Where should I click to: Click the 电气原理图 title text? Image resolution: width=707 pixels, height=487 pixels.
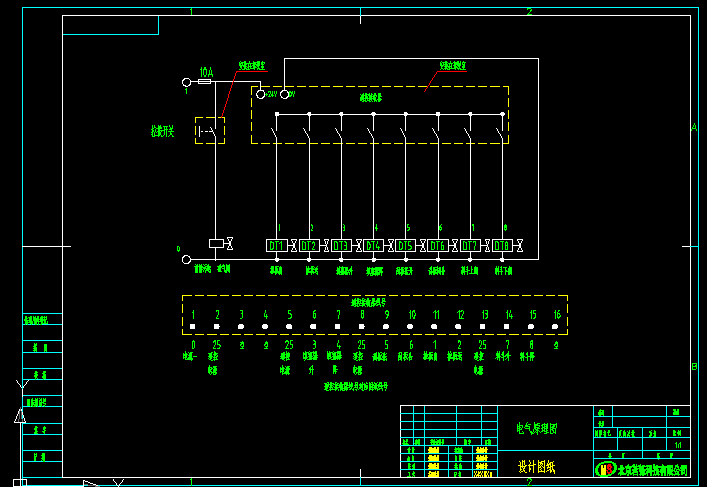pyautogui.click(x=537, y=429)
